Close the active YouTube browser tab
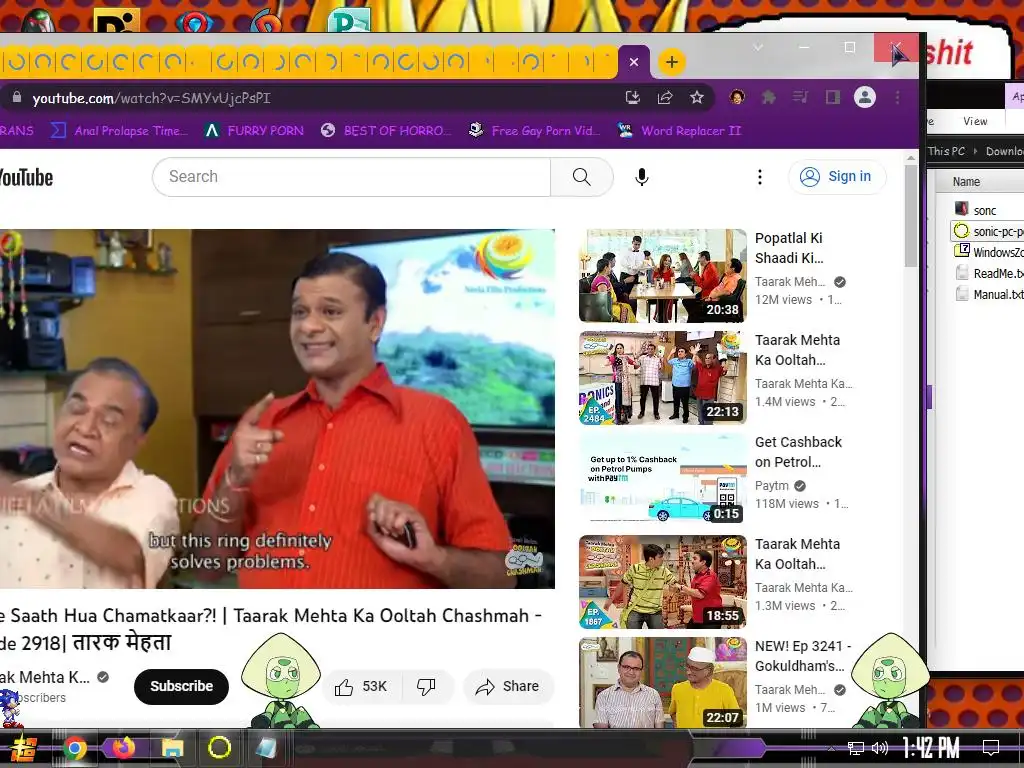The width and height of the screenshot is (1024, 768). (x=633, y=62)
